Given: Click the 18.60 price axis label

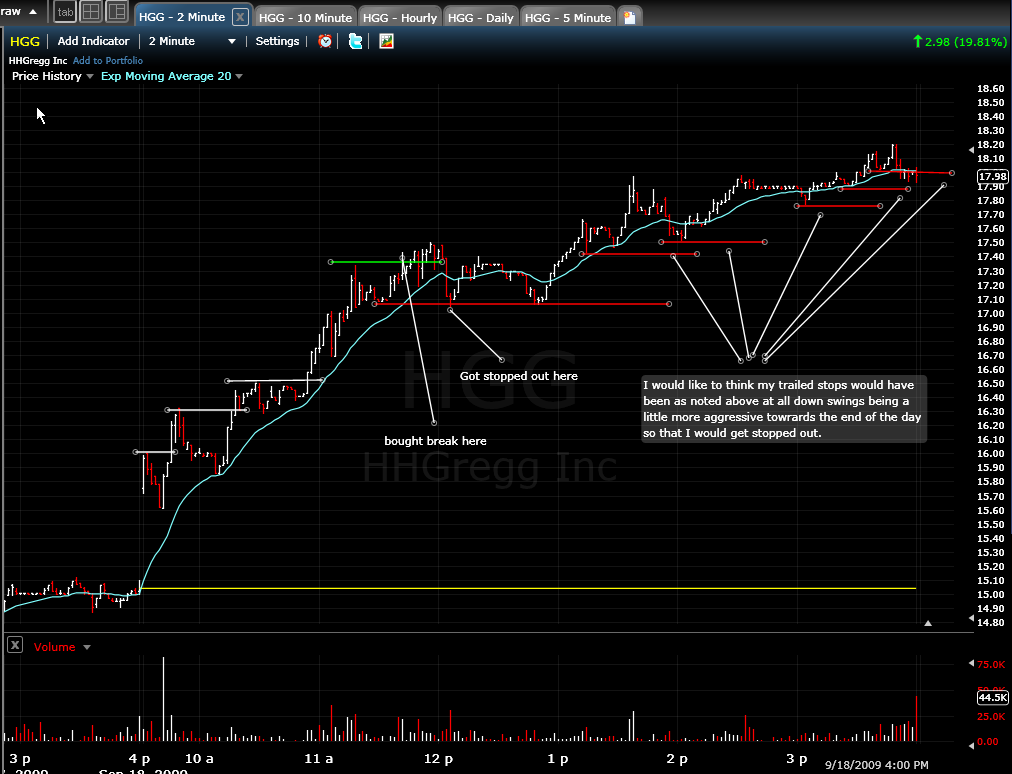Looking at the screenshot, I should coord(991,88).
